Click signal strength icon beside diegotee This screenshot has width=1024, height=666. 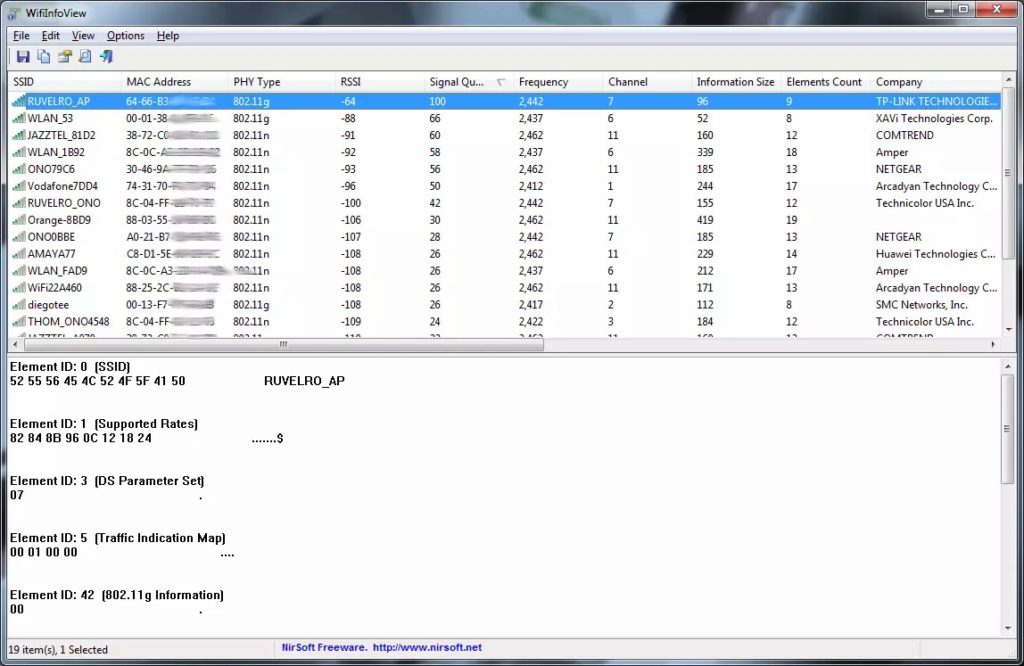[x=19, y=305]
